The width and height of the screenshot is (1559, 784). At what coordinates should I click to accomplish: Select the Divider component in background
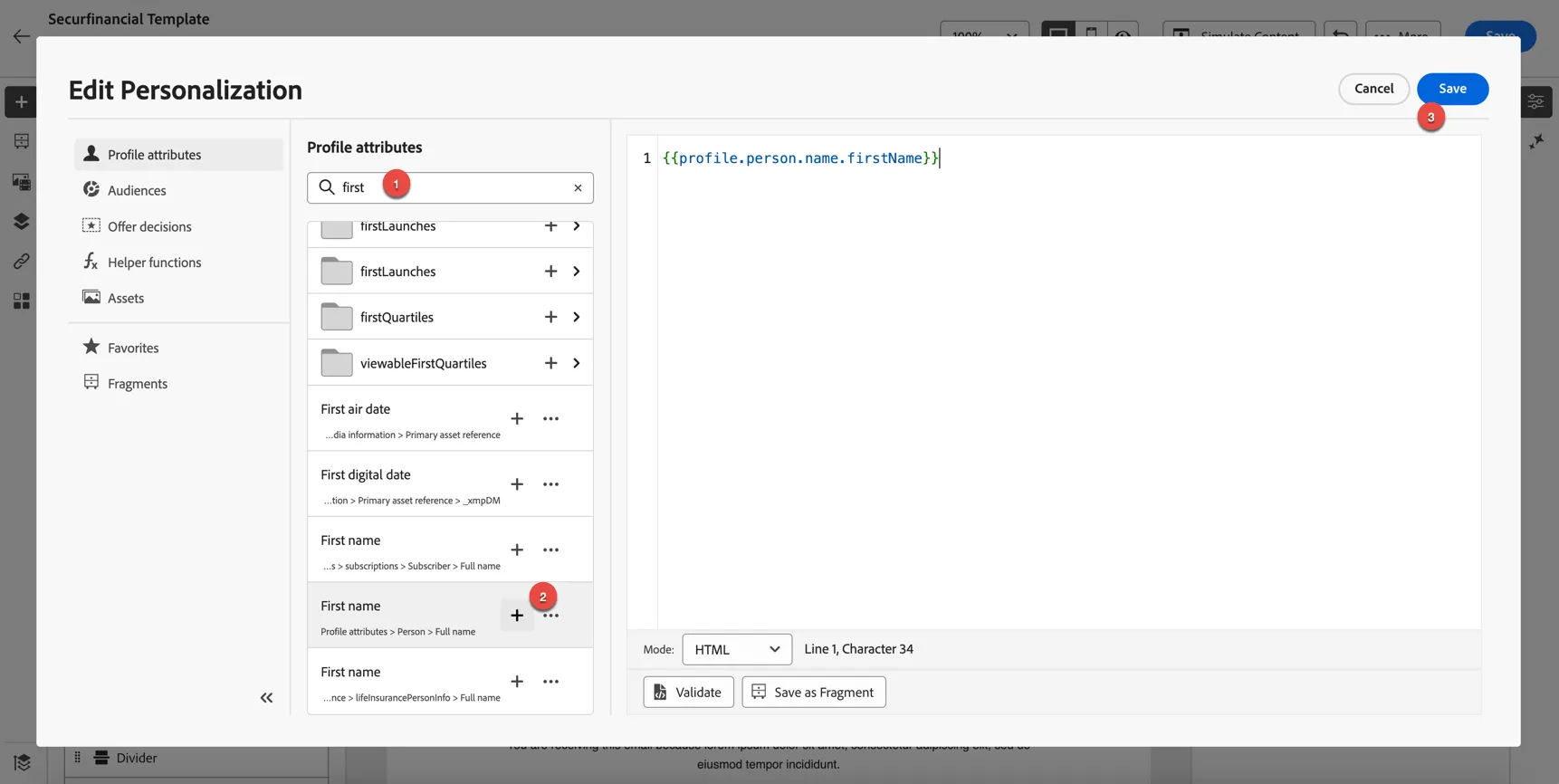[196, 758]
